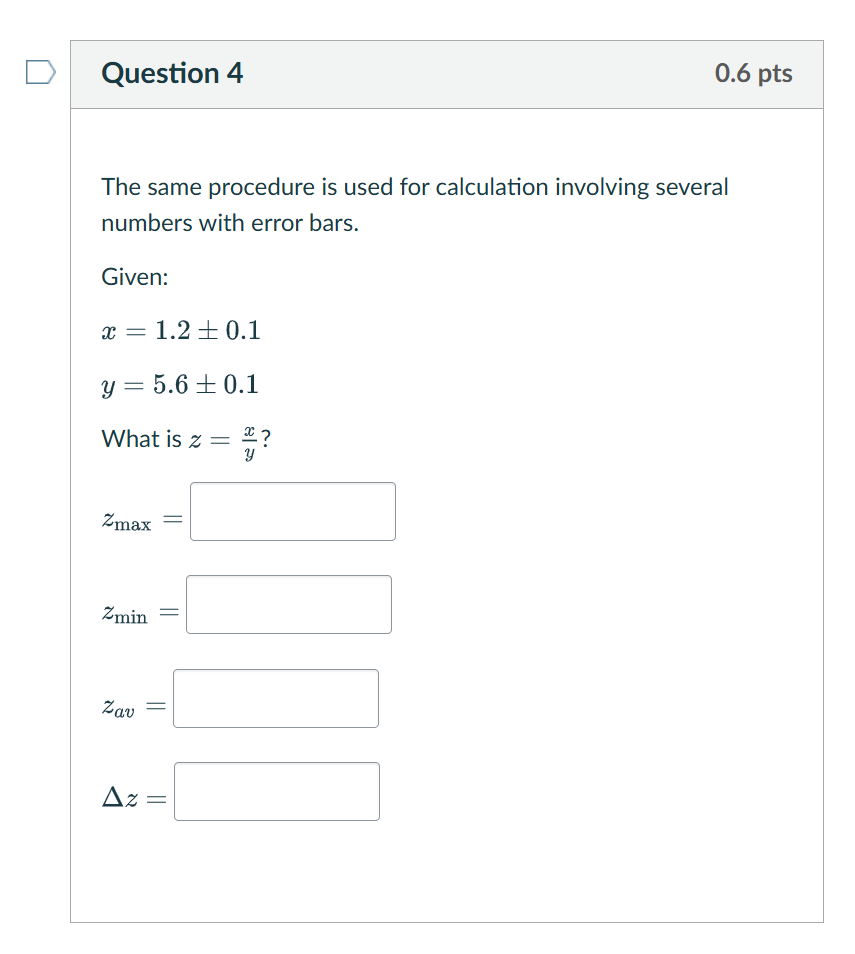Click the 0.6 pts label
The height and width of the screenshot is (954, 855).
click(x=754, y=73)
